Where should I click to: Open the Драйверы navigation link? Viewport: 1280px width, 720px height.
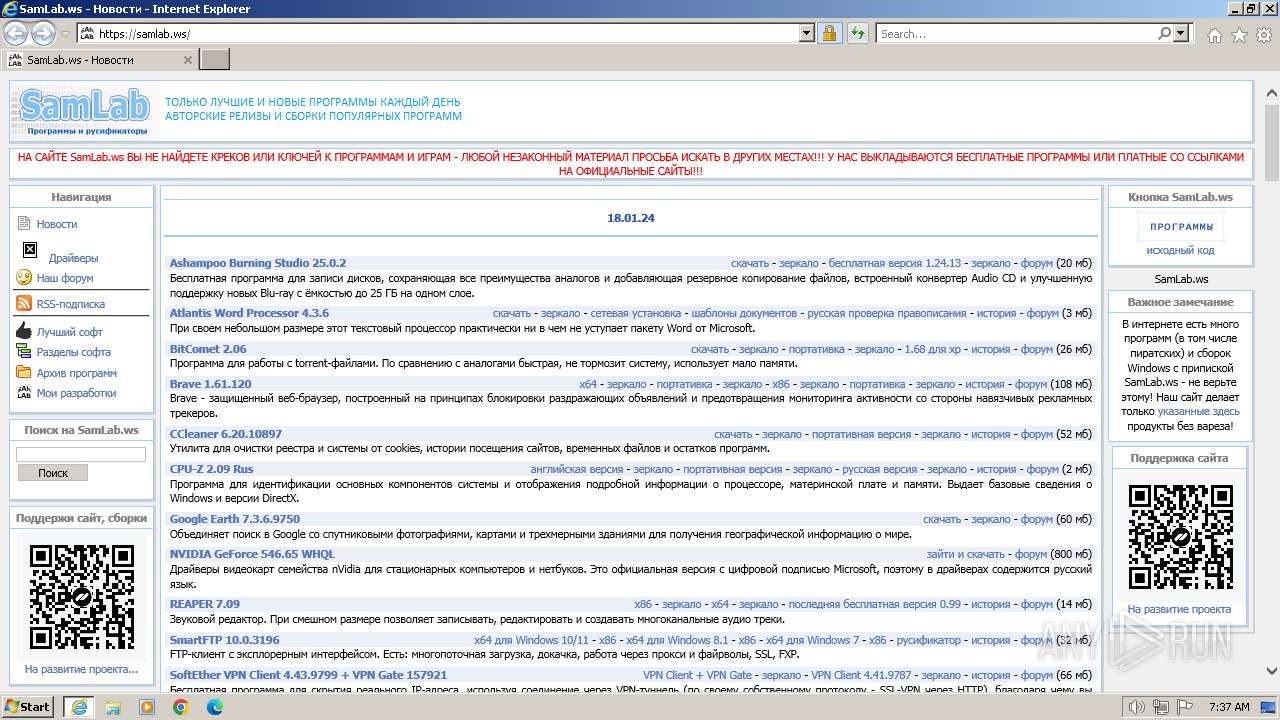74,258
